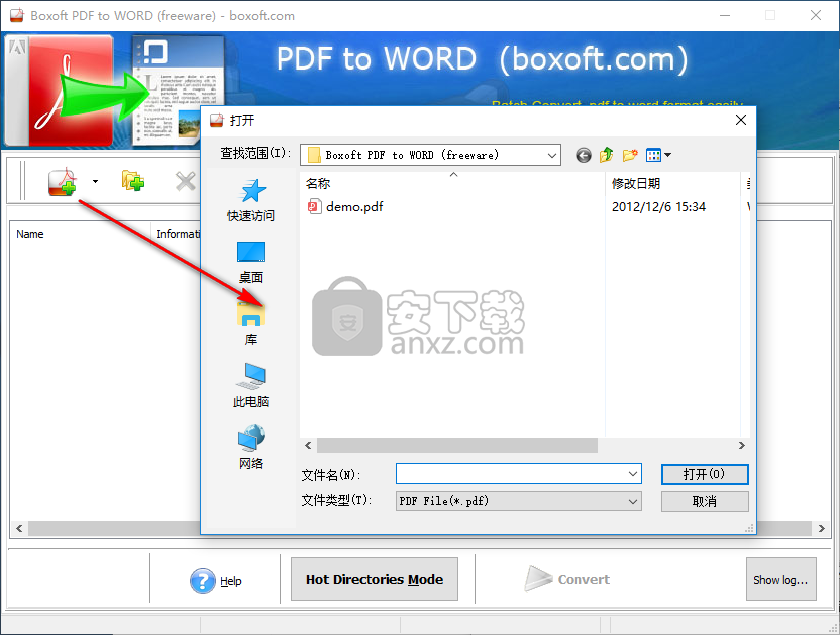Click the Show log... button
The width and height of the screenshot is (840, 635).
point(781,579)
